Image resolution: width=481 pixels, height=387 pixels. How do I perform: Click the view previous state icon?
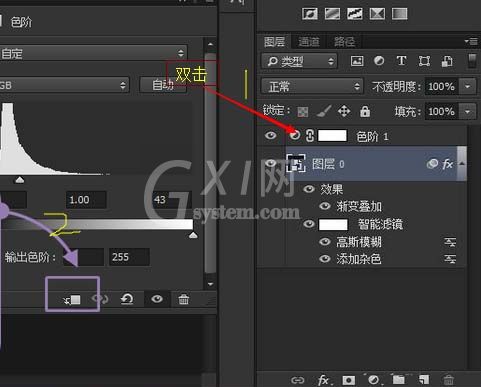click(x=100, y=299)
